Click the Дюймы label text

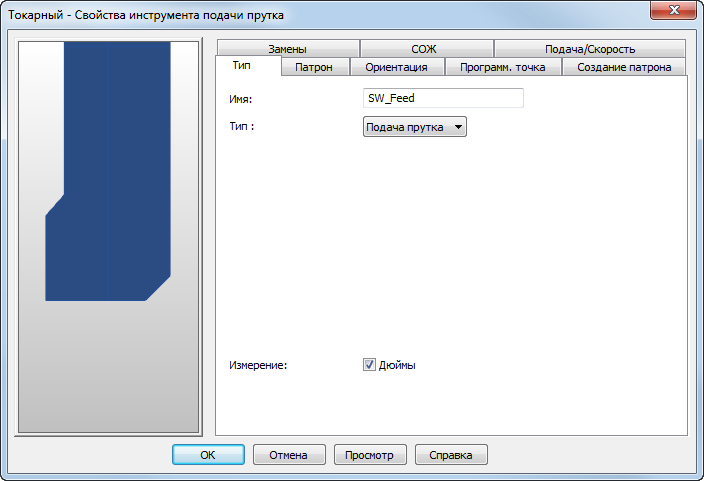[397, 365]
